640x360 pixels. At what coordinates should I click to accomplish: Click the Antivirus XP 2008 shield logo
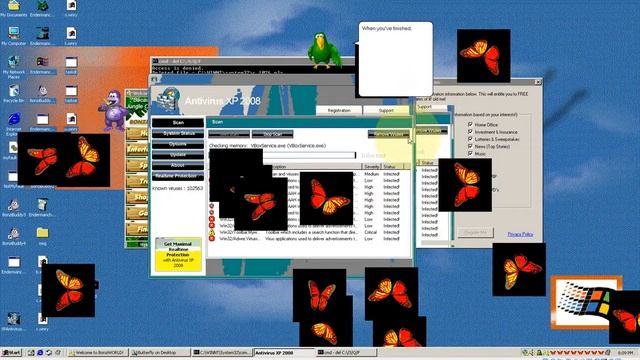tap(168, 100)
